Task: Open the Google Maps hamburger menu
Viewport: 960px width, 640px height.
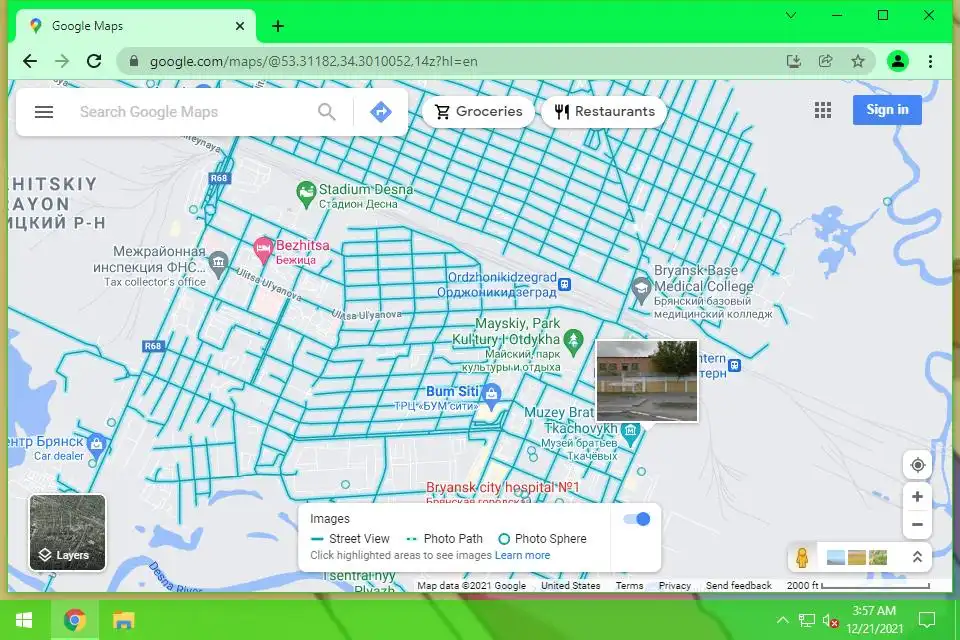Action: click(43, 112)
